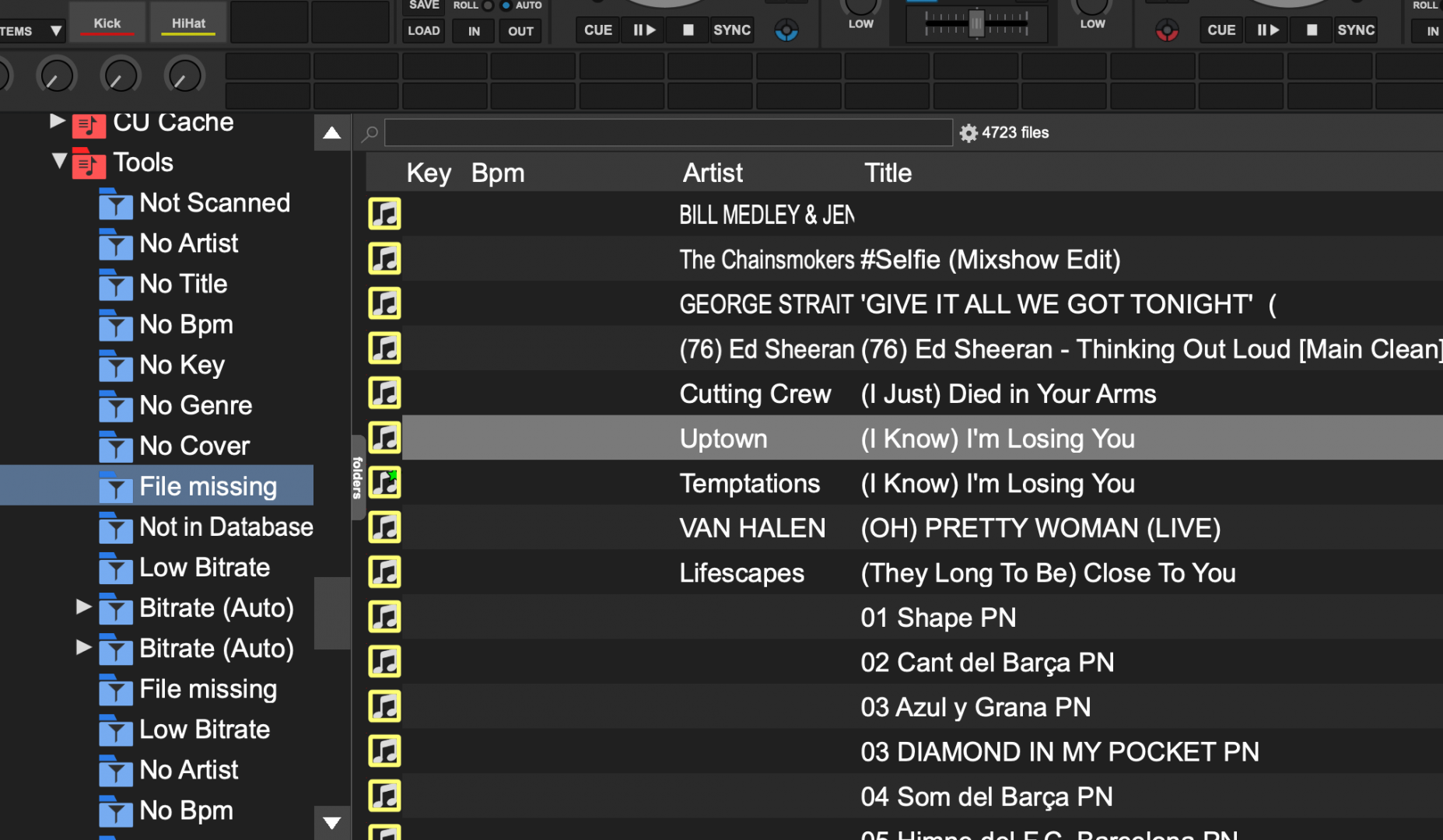Click the SAVE loop button
The height and width of the screenshot is (840, 1443).
(x=424, y=5)
